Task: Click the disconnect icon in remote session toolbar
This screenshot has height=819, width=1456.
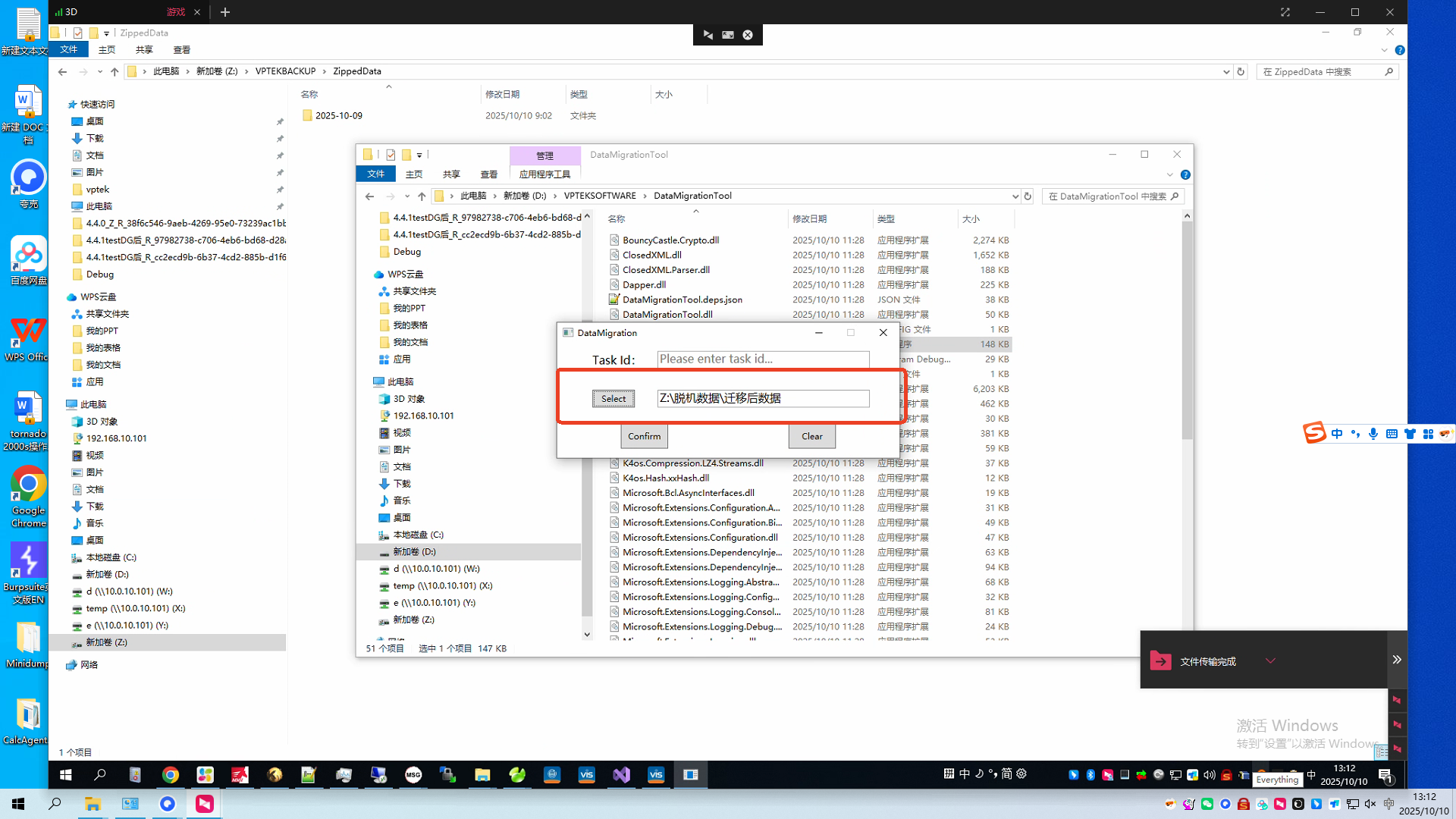Action: [x=748, y=35]
